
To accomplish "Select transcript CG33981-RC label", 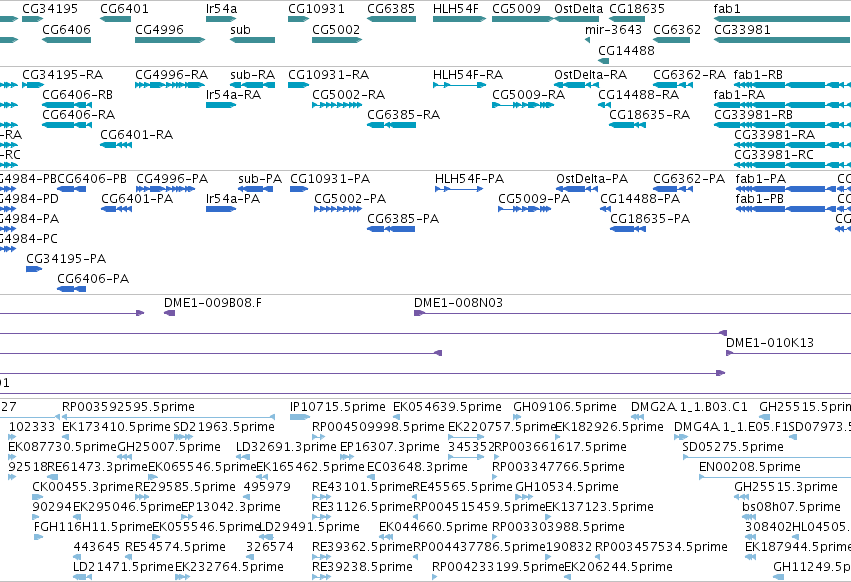I will point(774,155).
